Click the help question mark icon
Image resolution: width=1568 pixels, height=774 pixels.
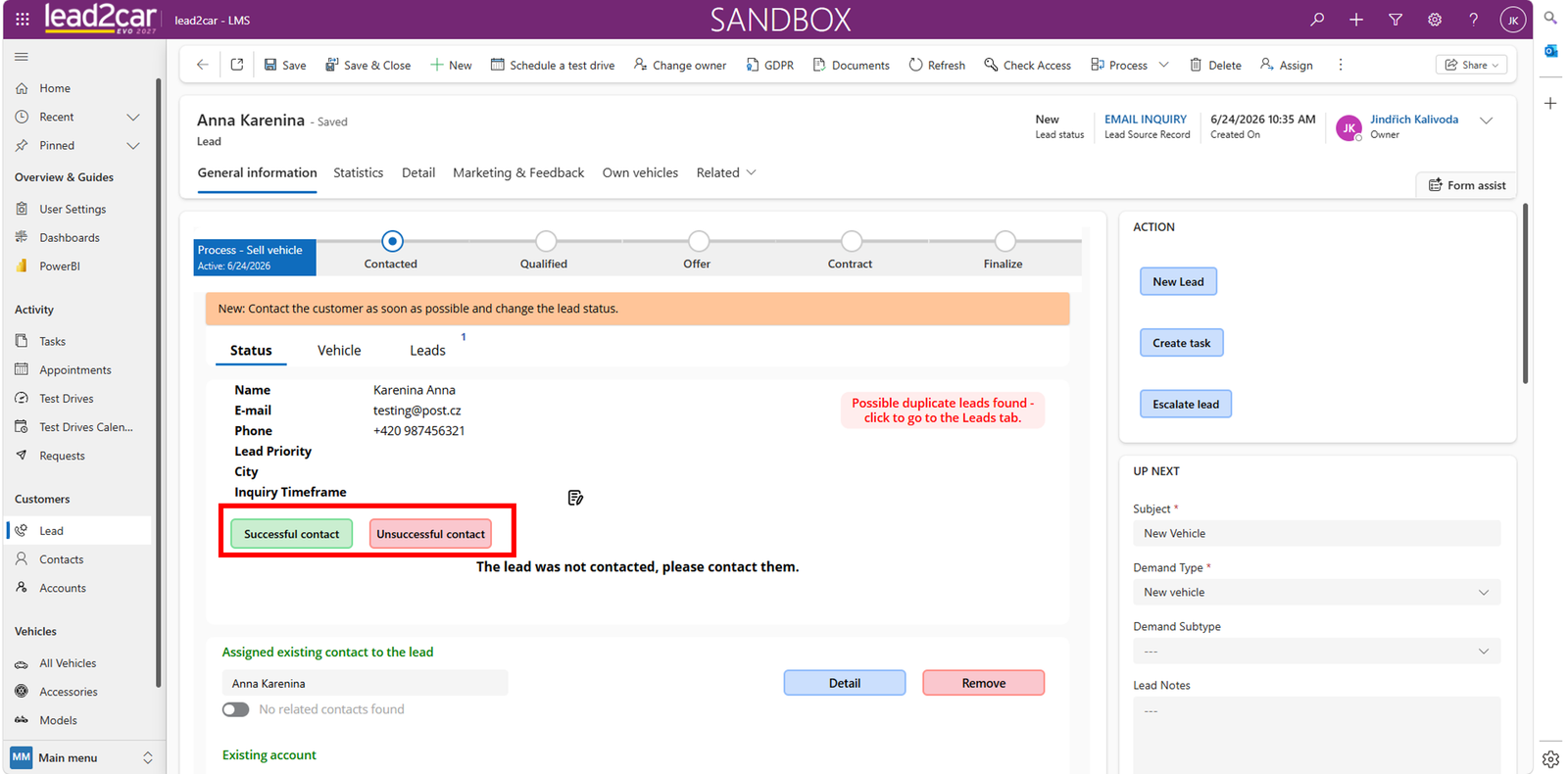1473,20
